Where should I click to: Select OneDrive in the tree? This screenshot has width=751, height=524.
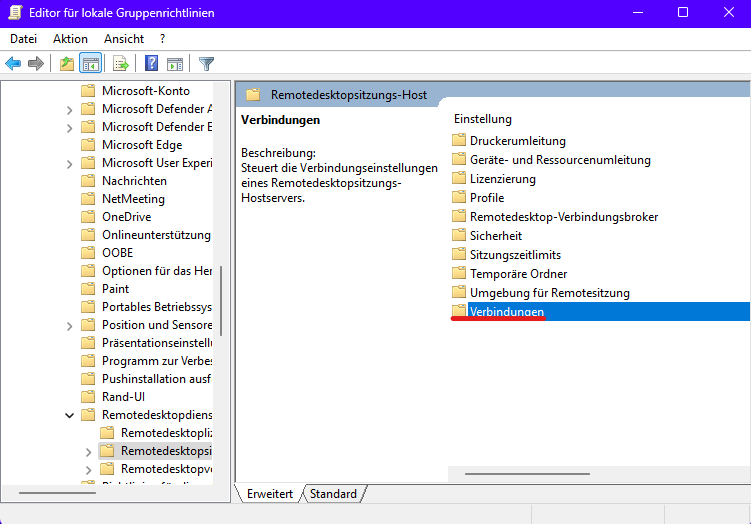[126, 217]
